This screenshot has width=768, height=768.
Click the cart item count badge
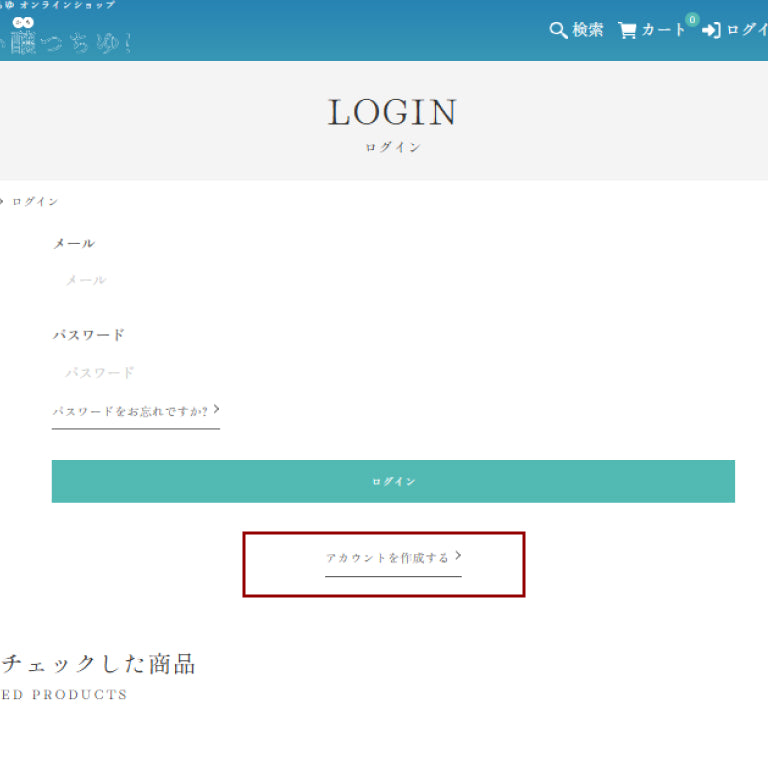click(692, 19)
